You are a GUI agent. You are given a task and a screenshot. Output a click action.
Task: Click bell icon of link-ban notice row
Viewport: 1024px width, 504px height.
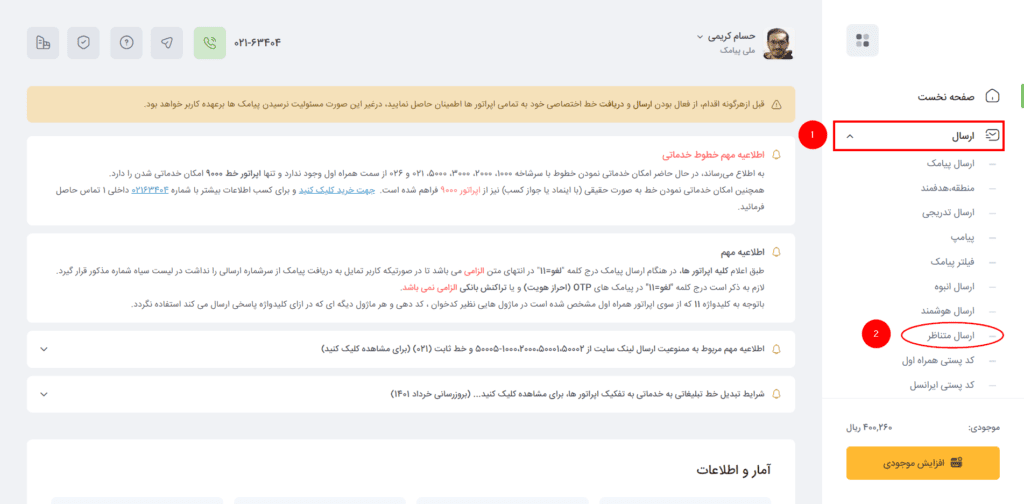776,349
